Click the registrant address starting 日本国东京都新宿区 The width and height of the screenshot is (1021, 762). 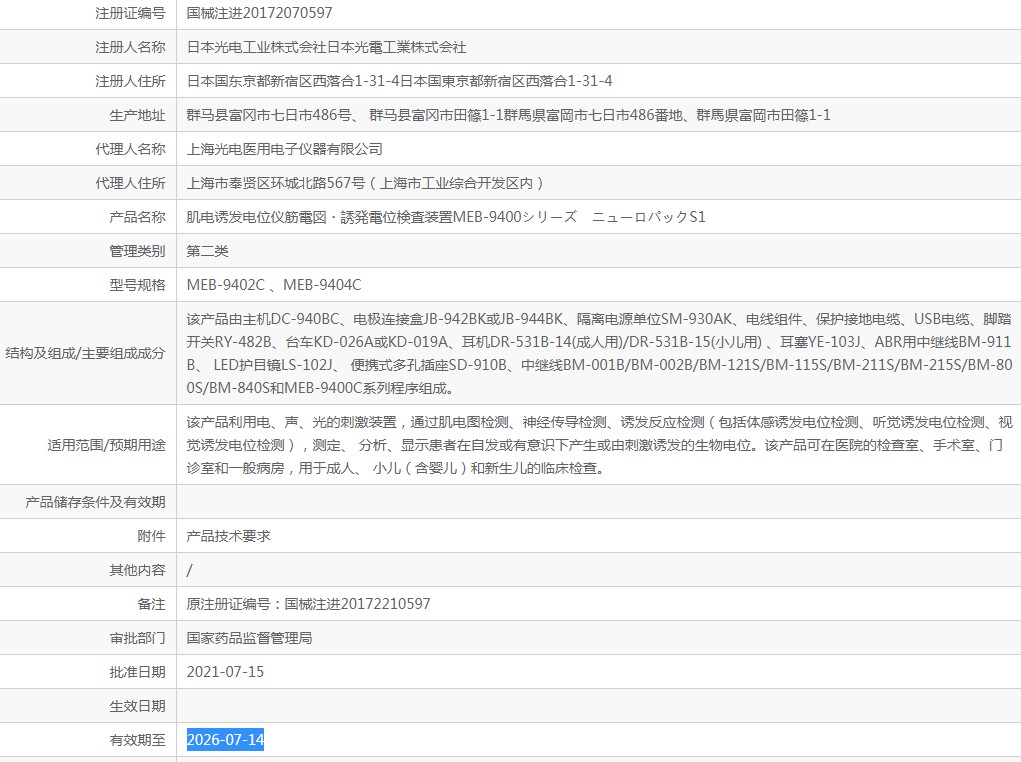pyautogui.click(x=400, y=81)
